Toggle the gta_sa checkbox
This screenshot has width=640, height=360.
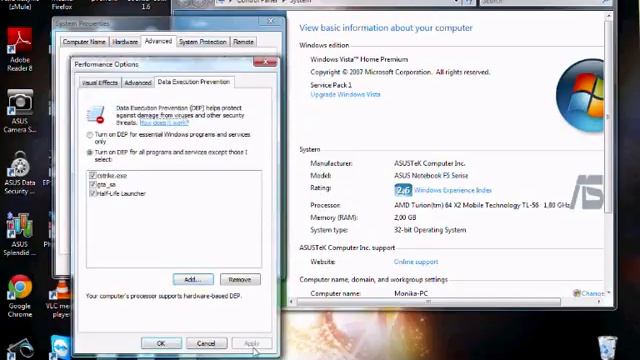93,184
